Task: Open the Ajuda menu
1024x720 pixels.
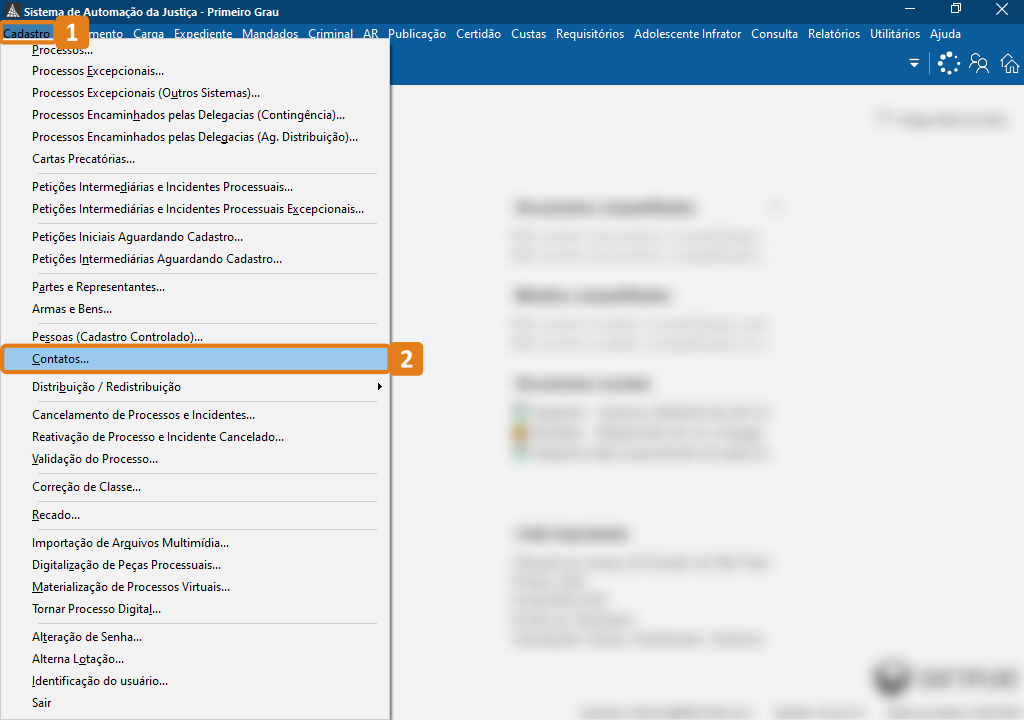Action: (945, 34)
